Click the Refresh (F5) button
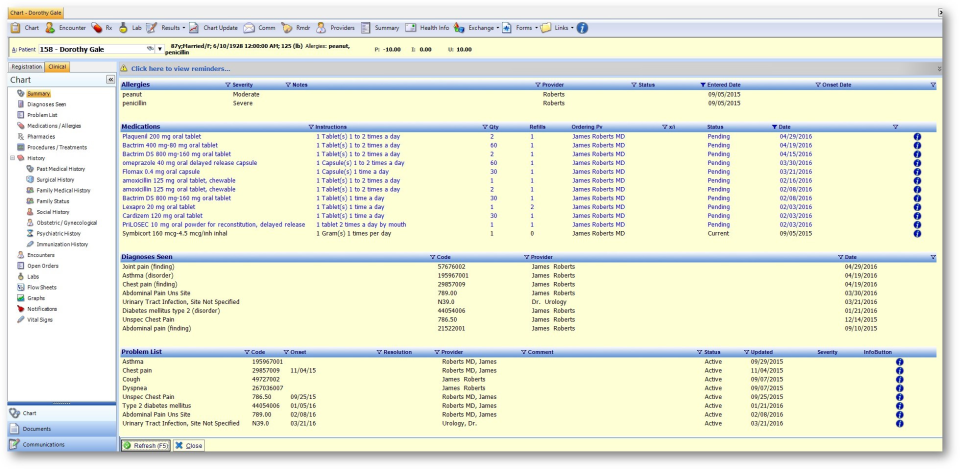Viewport: 960px width, 469px height. coord(146,446)
